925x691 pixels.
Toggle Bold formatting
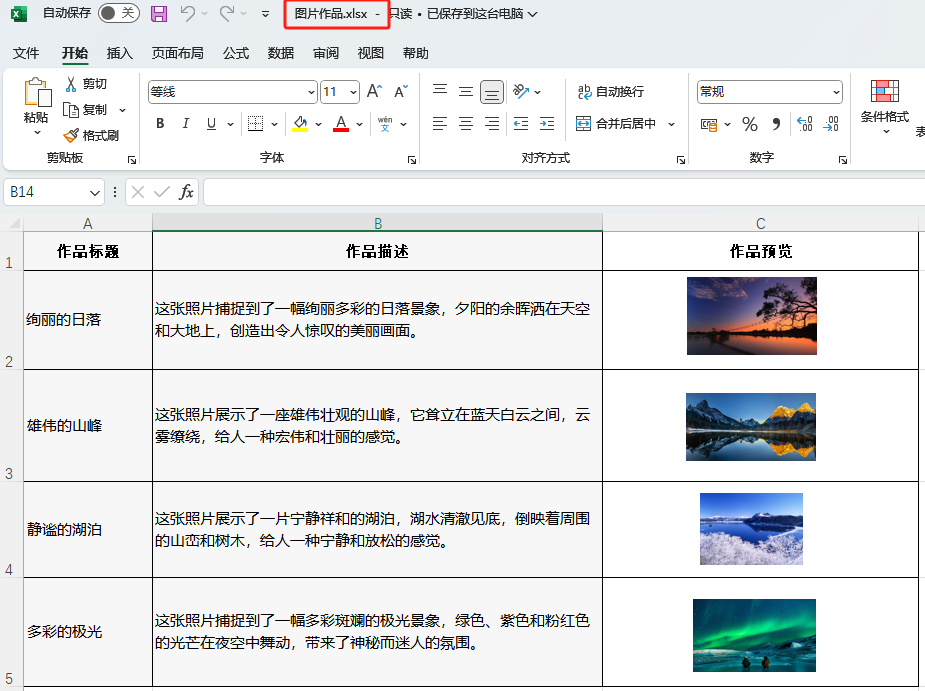coord(160,124)
